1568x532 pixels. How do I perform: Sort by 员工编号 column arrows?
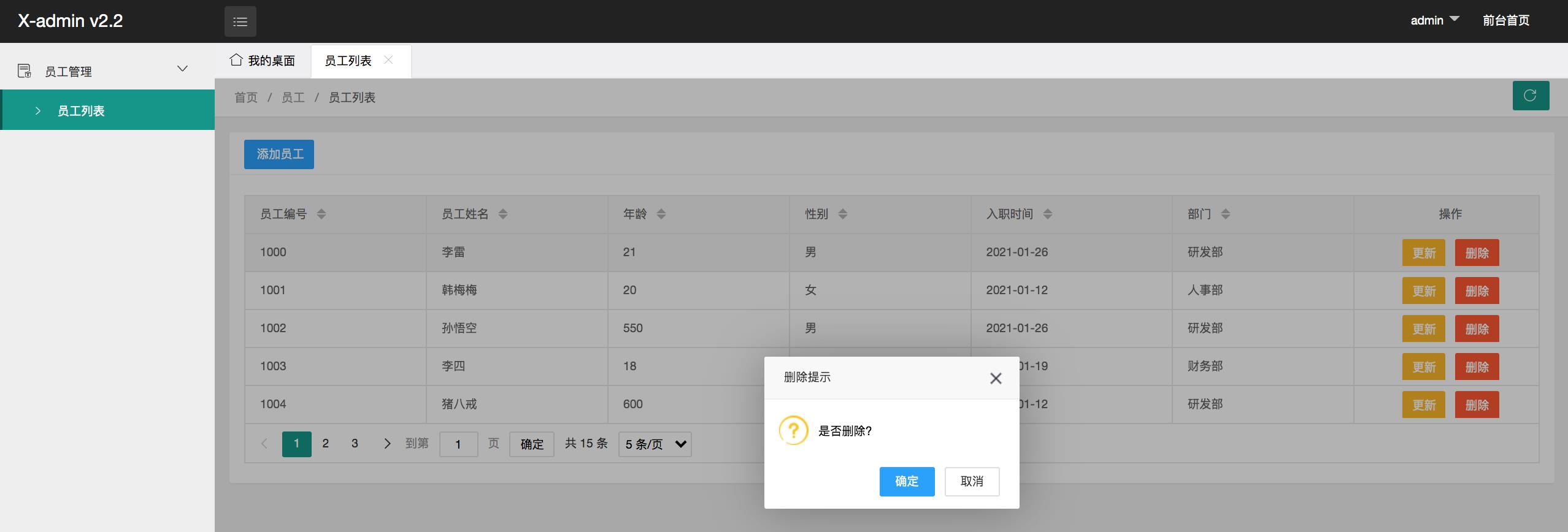[321, 214]
